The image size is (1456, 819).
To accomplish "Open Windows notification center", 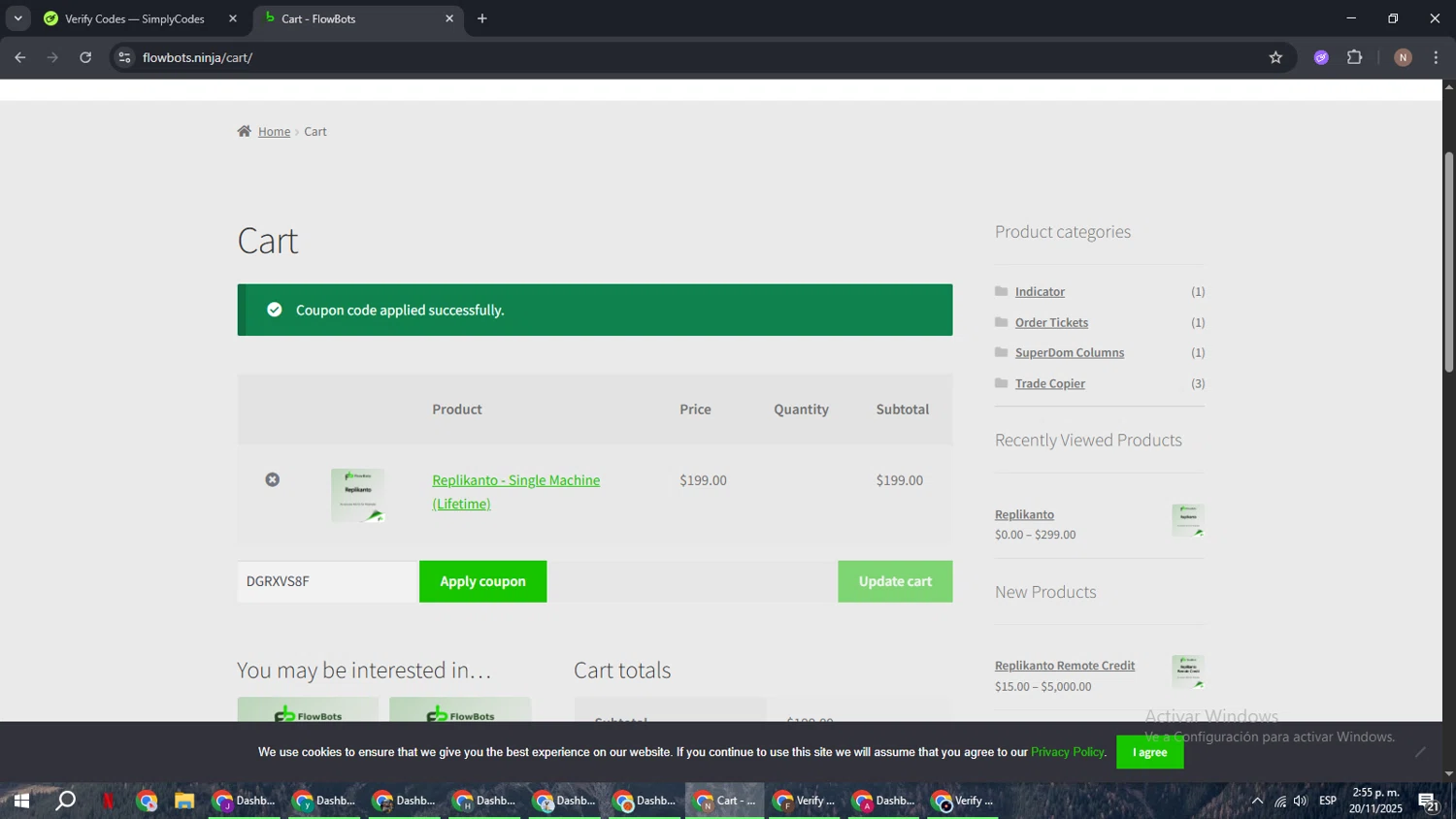I will (x=1428, y=801).
